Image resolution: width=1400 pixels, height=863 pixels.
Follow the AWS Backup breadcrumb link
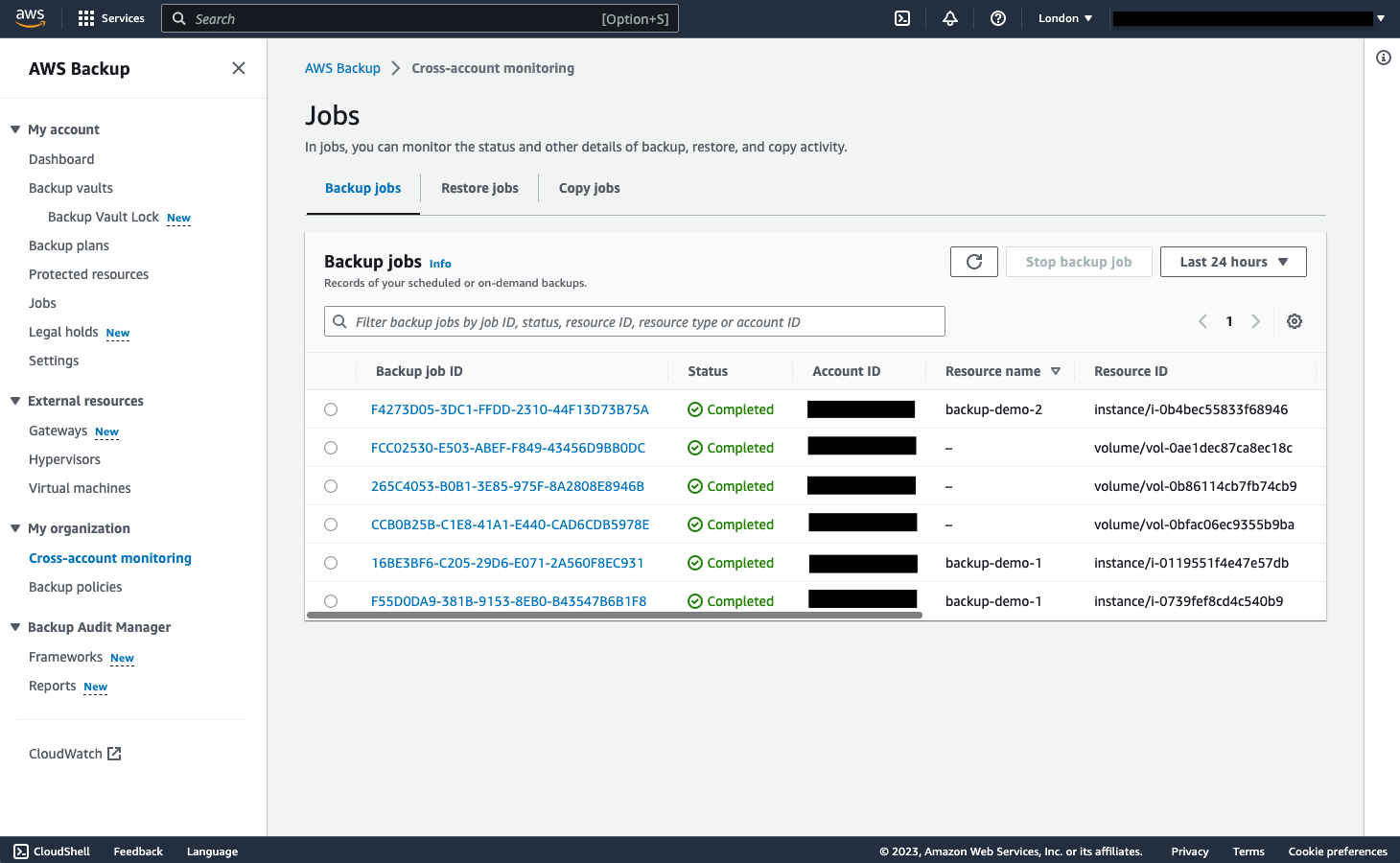[x=342, y=68]
